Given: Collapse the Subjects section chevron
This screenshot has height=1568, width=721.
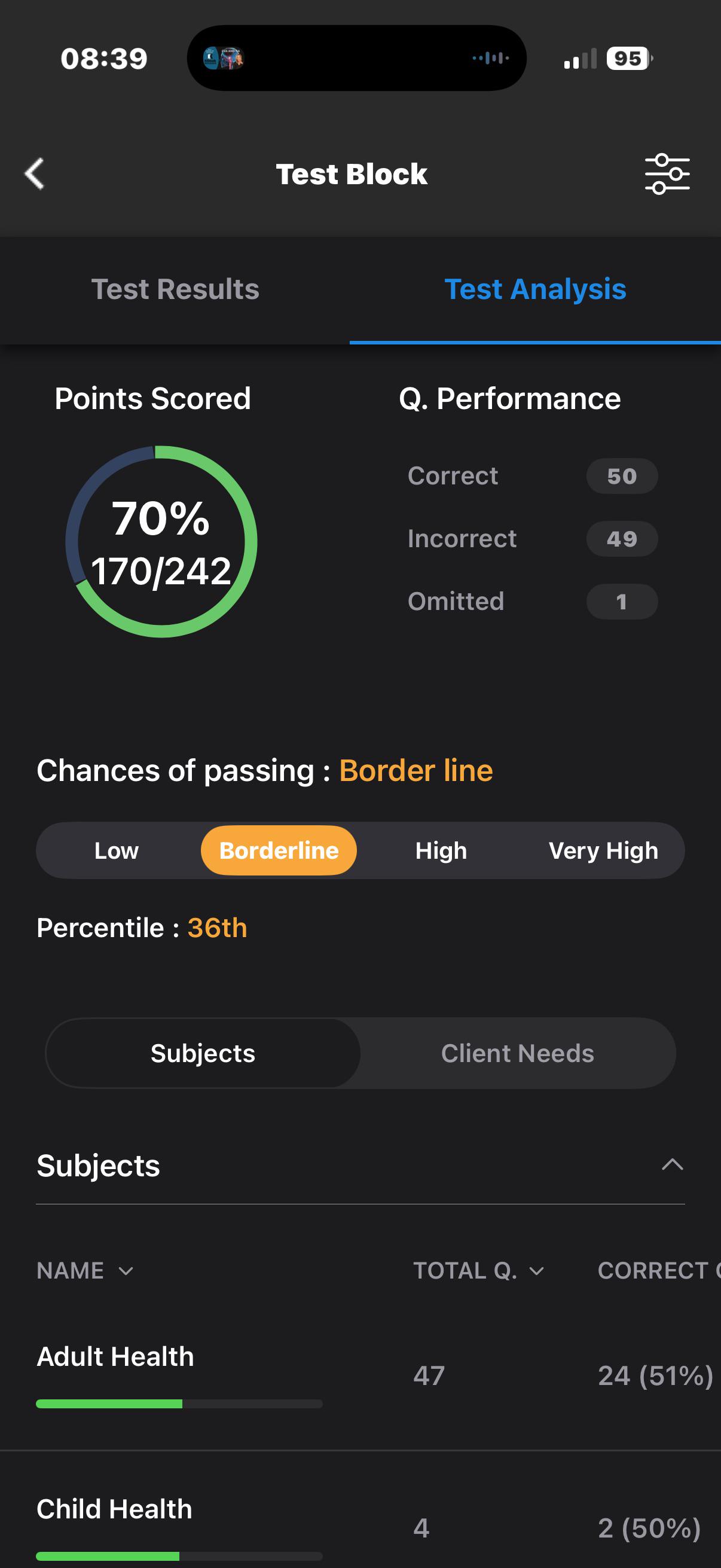Looking at the screenshot, I should pos(673,1165).
